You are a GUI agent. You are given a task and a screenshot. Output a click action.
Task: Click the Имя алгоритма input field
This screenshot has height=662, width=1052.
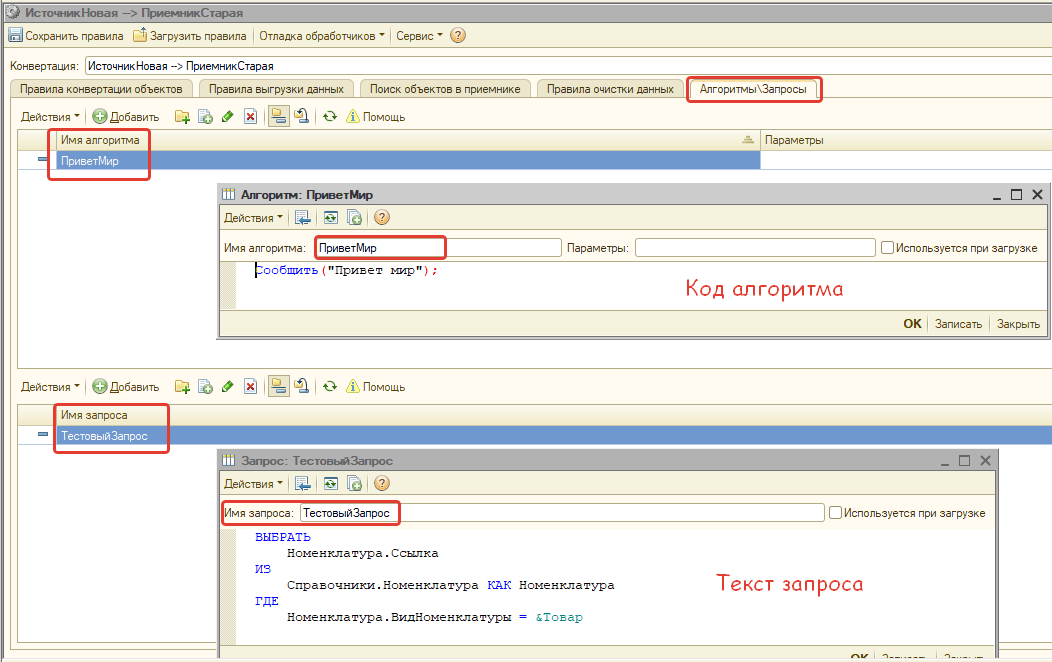point(438,247)
